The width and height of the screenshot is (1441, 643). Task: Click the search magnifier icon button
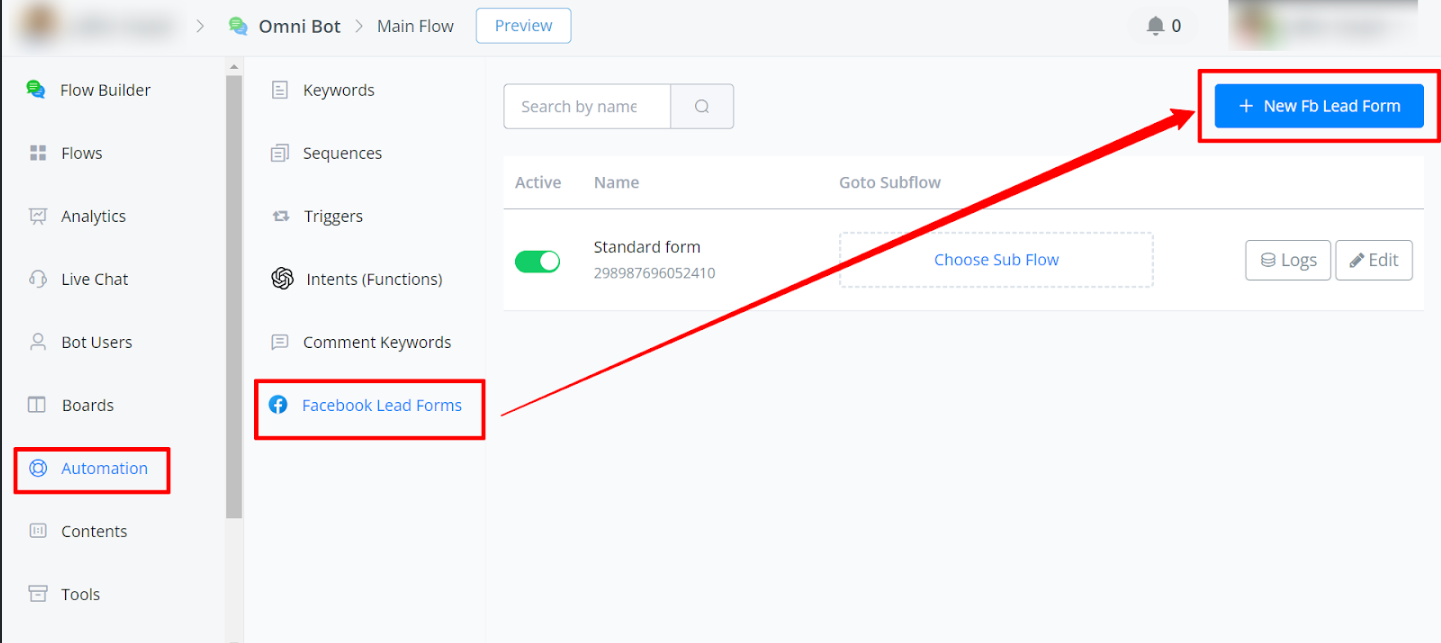tap(702, 107)
